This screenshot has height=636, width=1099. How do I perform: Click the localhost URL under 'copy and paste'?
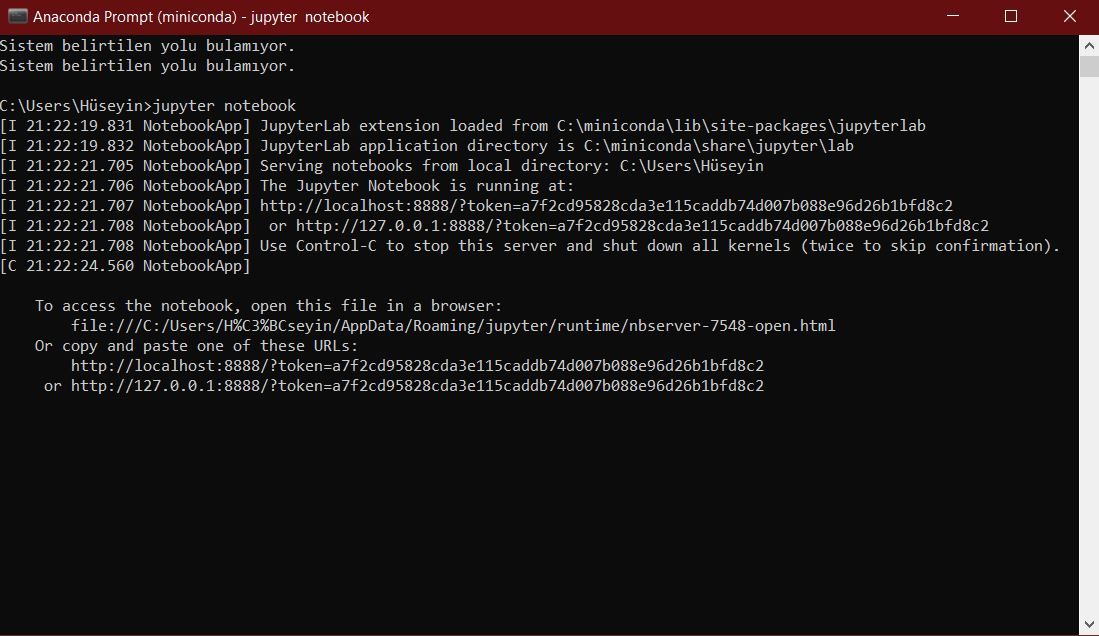click(417, 366)
